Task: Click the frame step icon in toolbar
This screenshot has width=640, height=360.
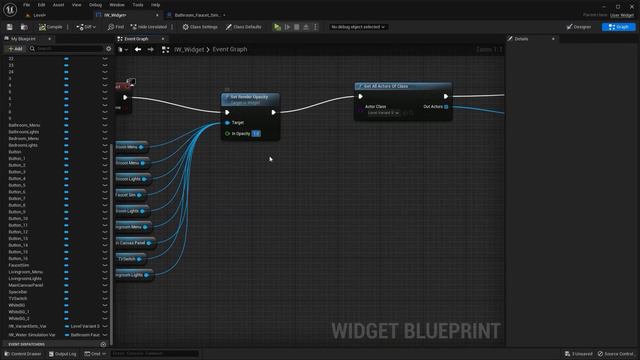Action: (287, 27)
